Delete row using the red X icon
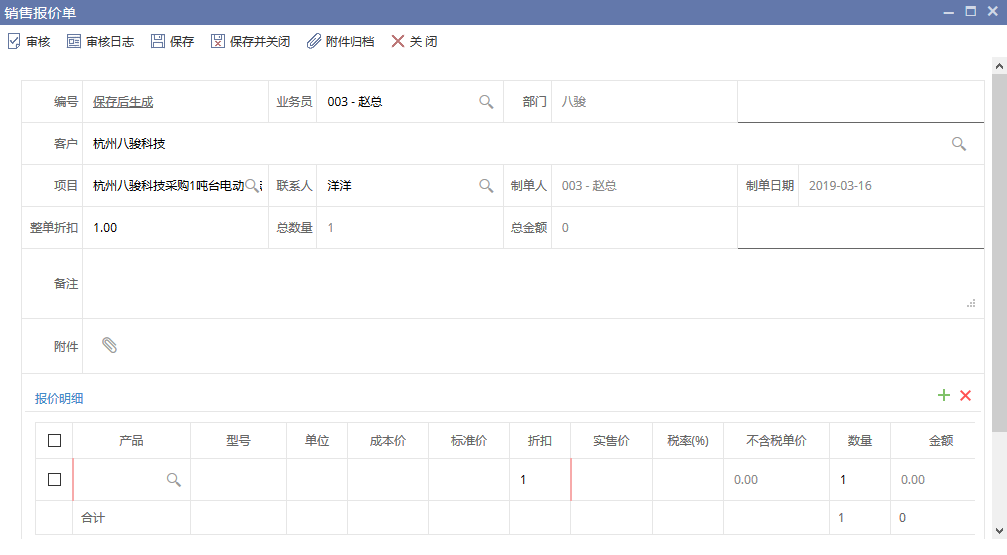This screenshot has height=555, width=1007. click(965, 396)
